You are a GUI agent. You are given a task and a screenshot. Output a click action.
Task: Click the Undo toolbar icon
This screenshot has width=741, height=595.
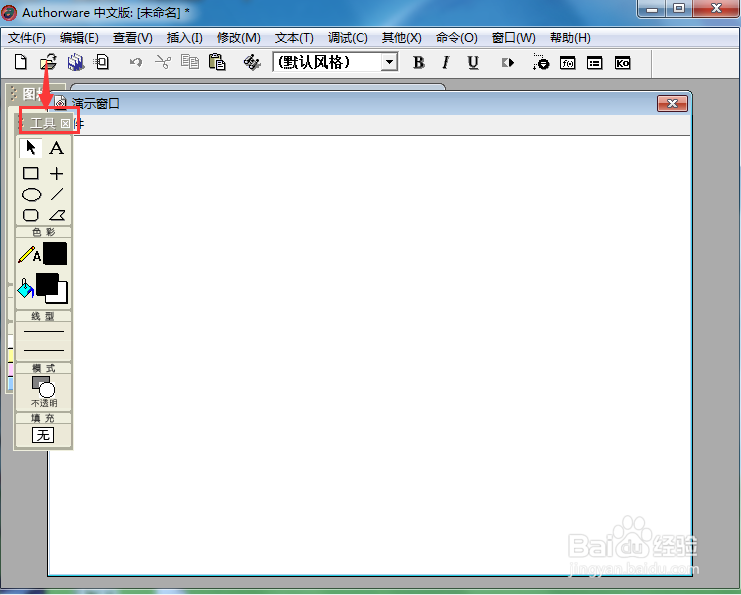pyautogui.click(x=136, y=62)
